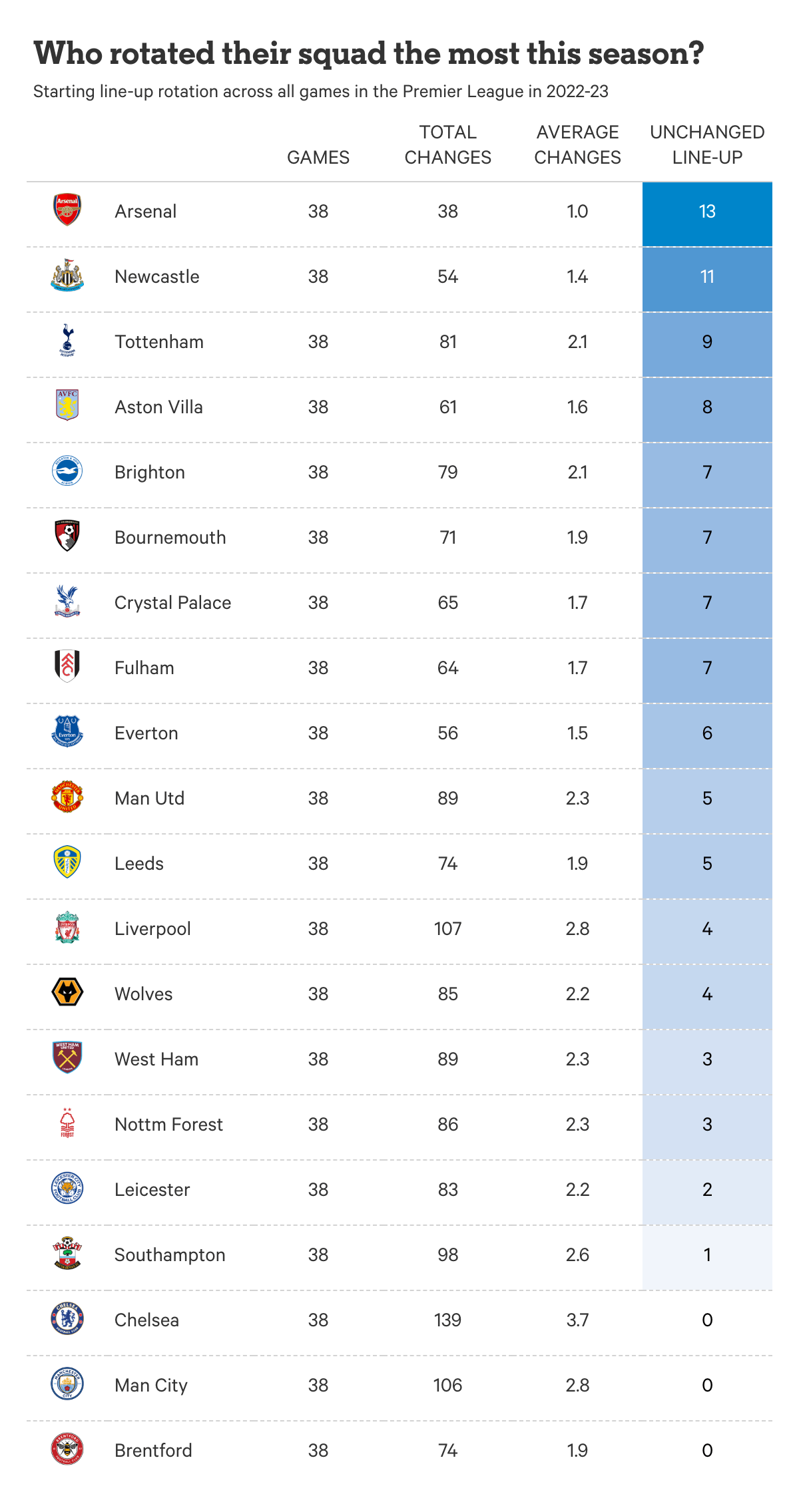Click the Man City badge

click(67, 1384)
